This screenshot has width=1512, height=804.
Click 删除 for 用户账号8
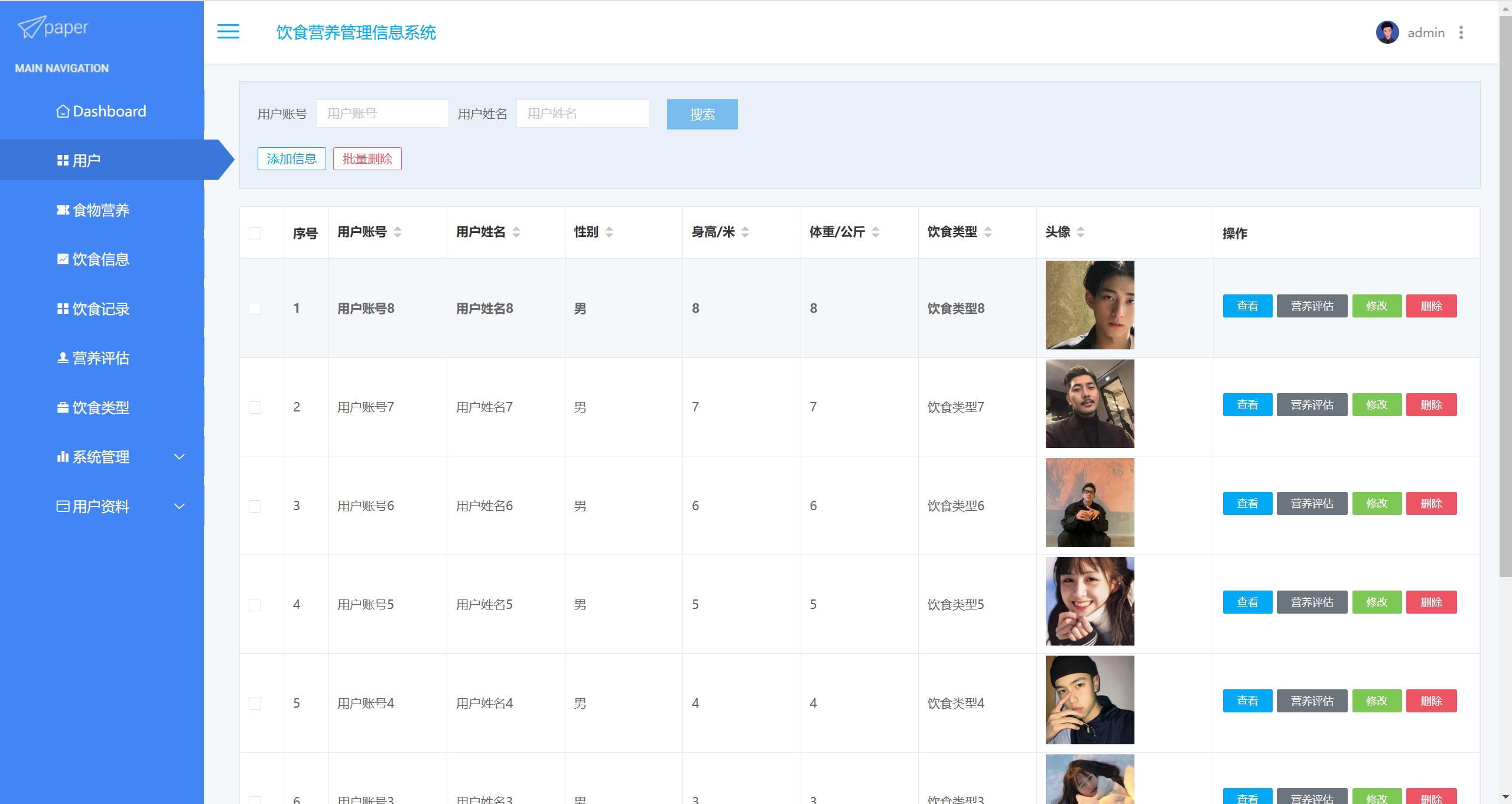[x=1431, y=306]
